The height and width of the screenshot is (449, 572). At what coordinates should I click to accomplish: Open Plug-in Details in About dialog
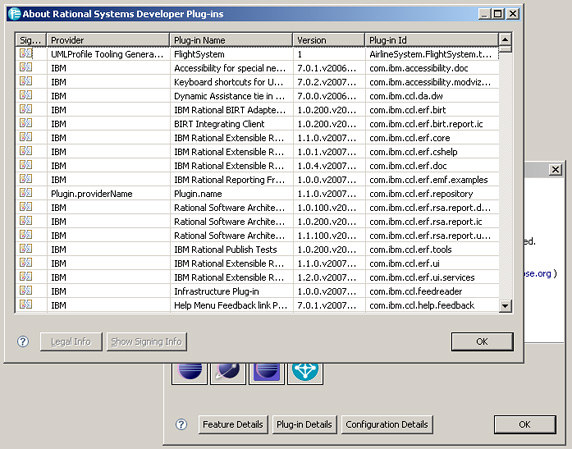[304, 425]
